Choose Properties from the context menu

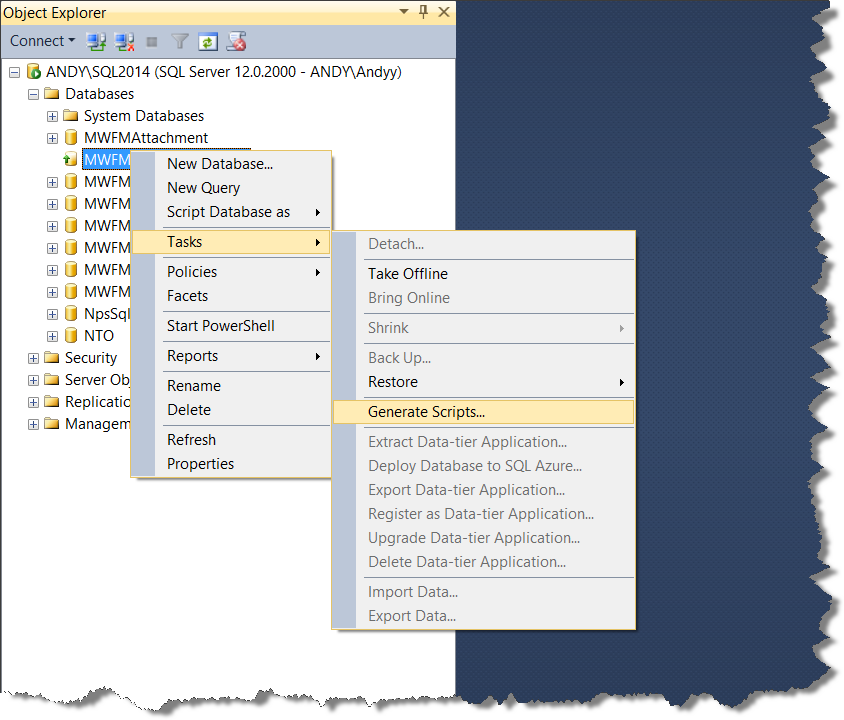point(200,464)
